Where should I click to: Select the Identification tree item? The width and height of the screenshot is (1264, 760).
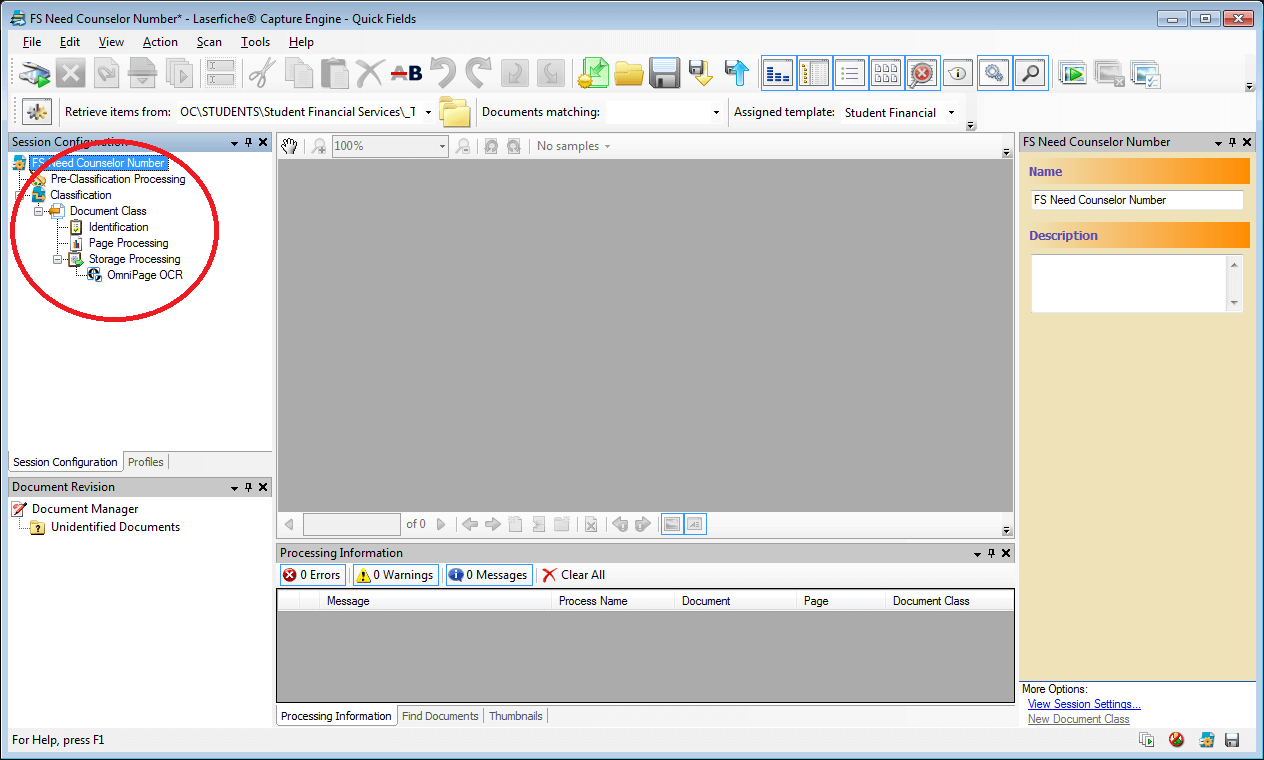point(119,227)
